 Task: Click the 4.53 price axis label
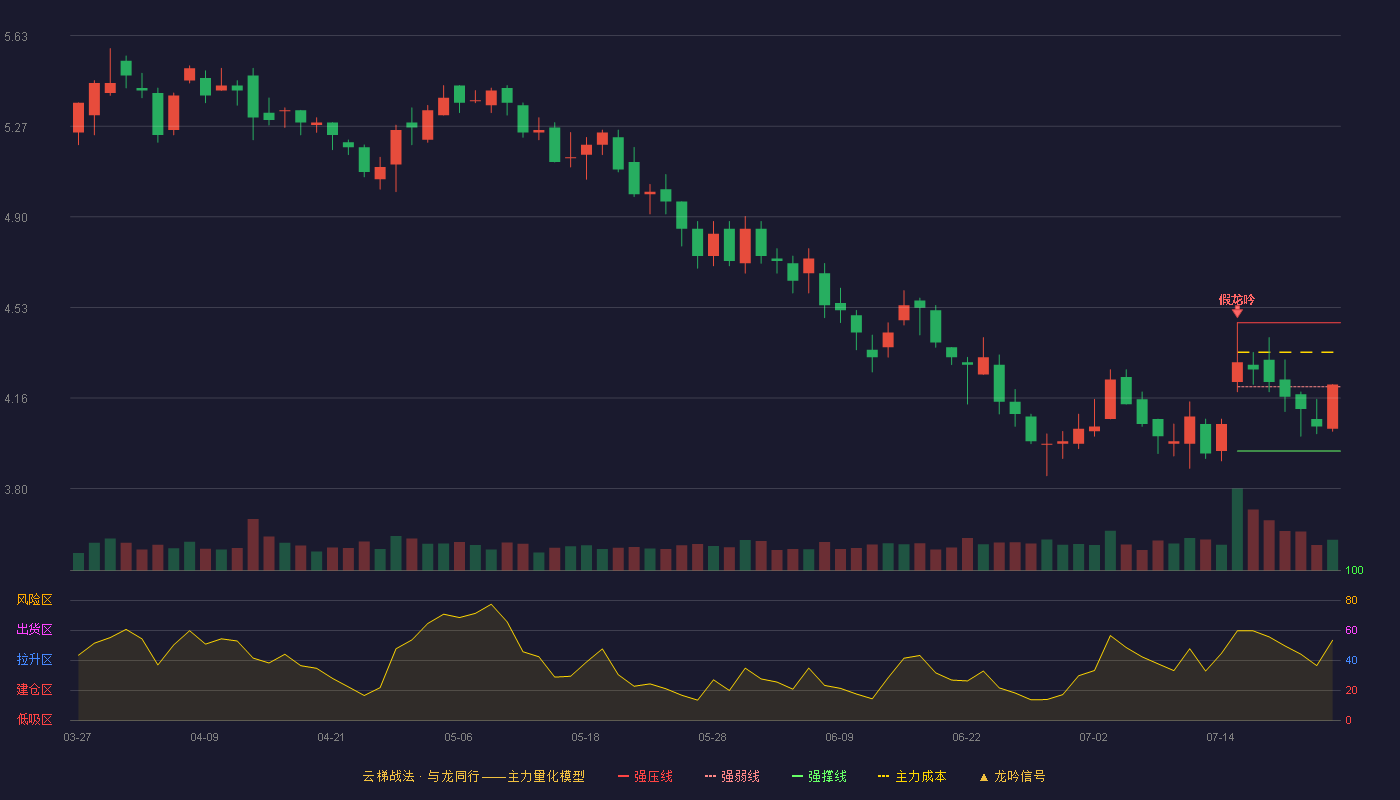pyautogui.click(x=16, y=309)
